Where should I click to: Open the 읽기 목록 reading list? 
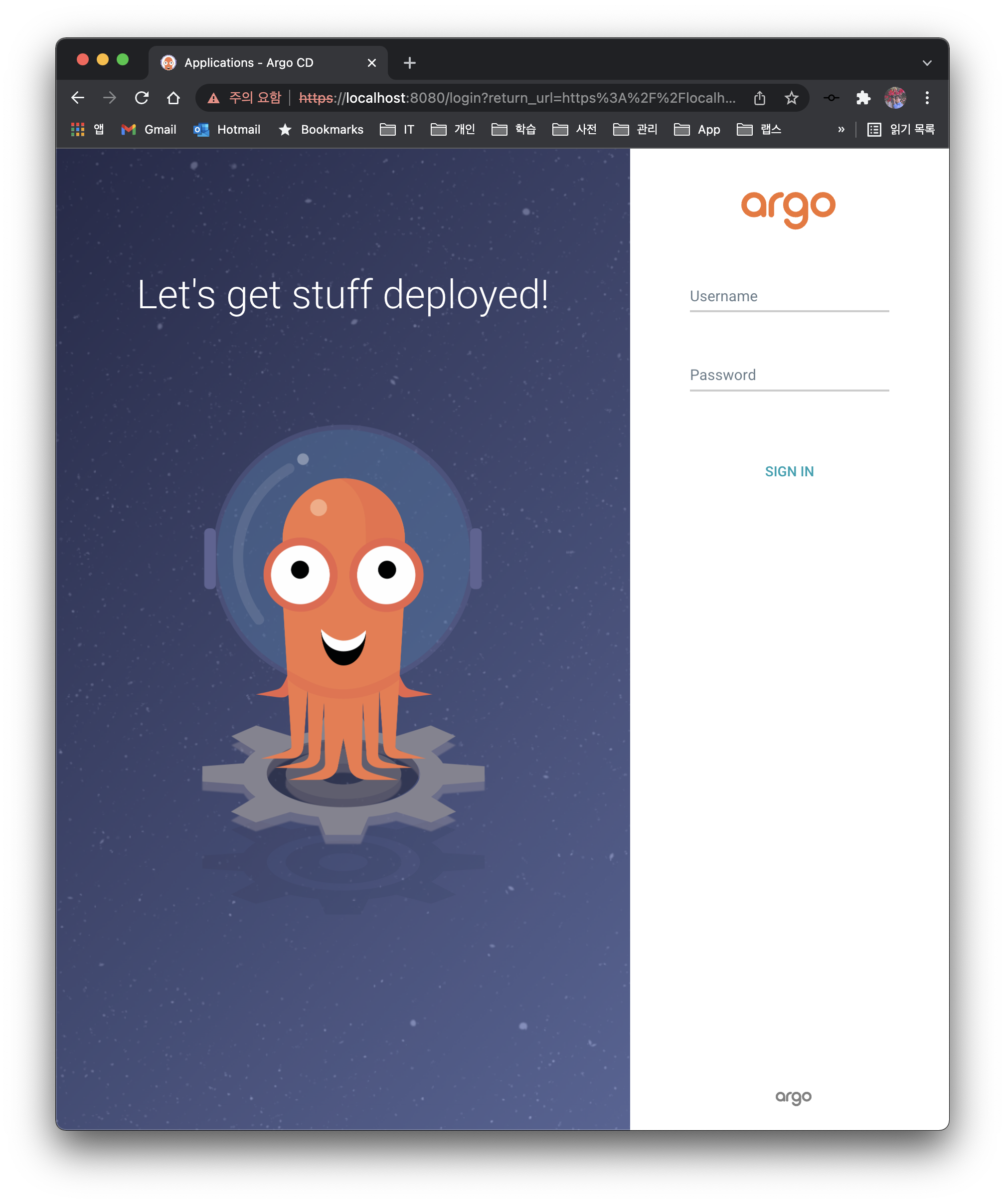click(x=901, y=130)
